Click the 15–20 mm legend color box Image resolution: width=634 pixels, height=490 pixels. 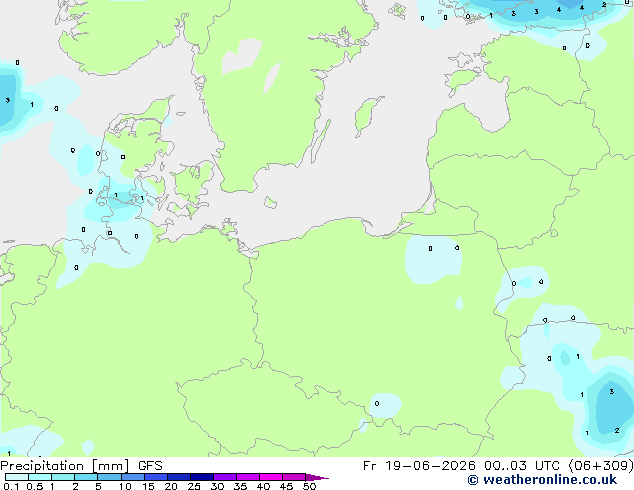(x=155, y=477)
